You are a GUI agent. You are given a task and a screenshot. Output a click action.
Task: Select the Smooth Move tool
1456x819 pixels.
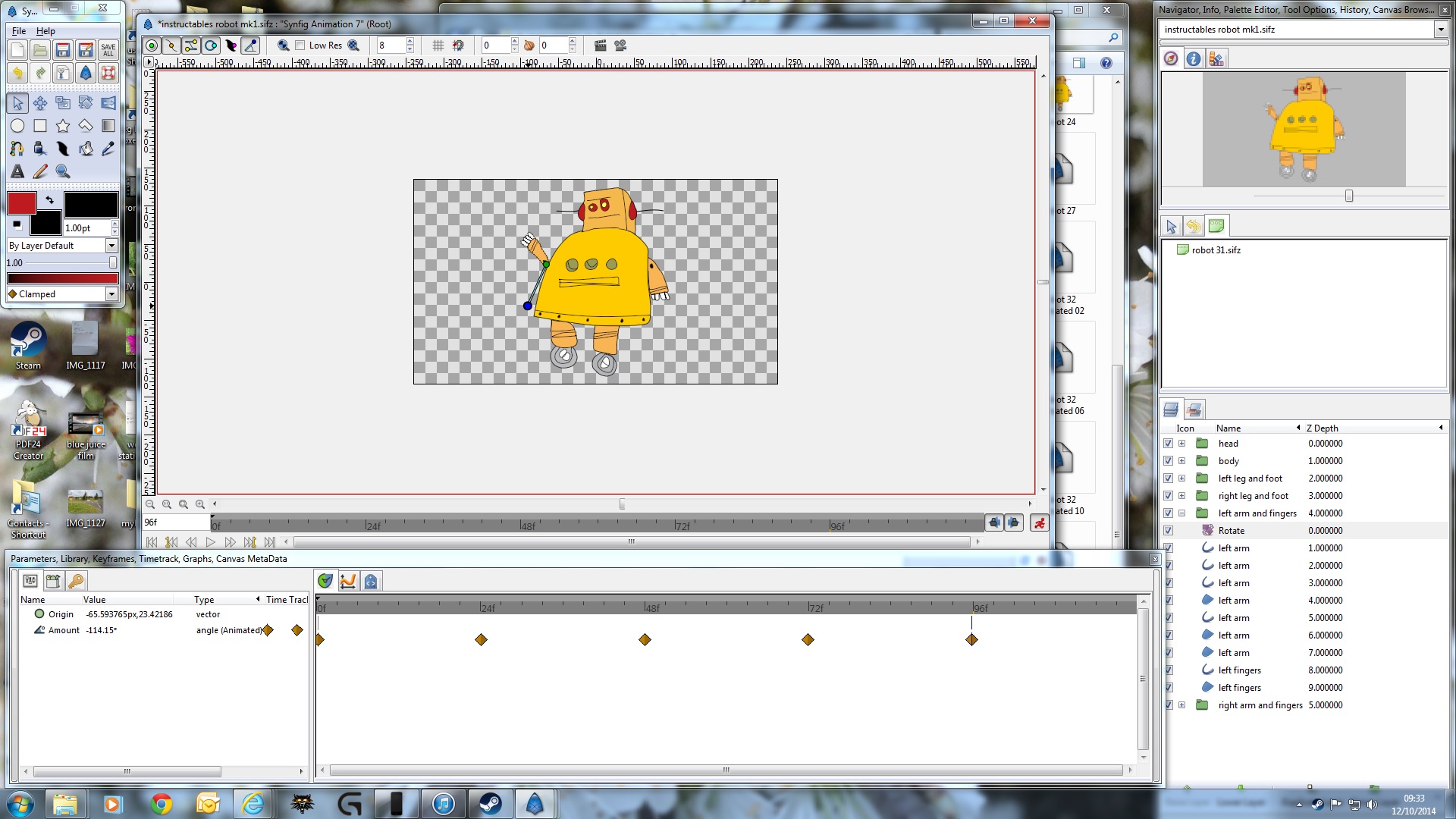point(40,103)
